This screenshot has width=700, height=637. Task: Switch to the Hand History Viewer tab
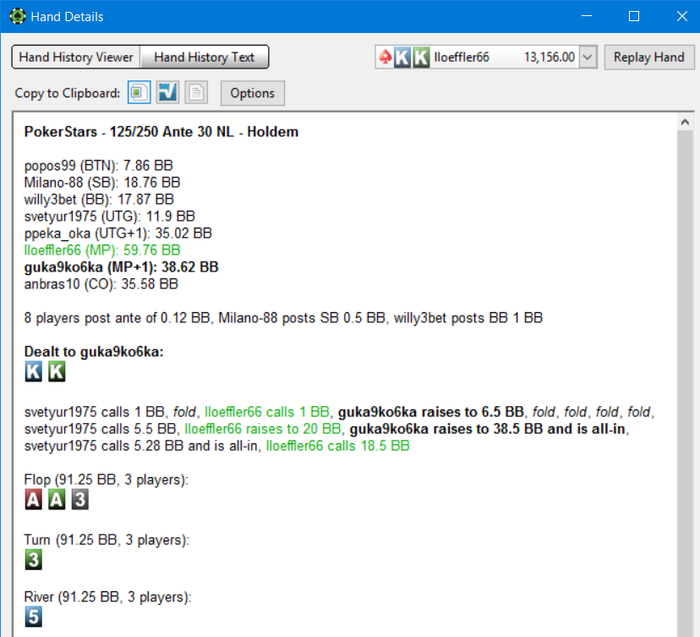[76, 57]
